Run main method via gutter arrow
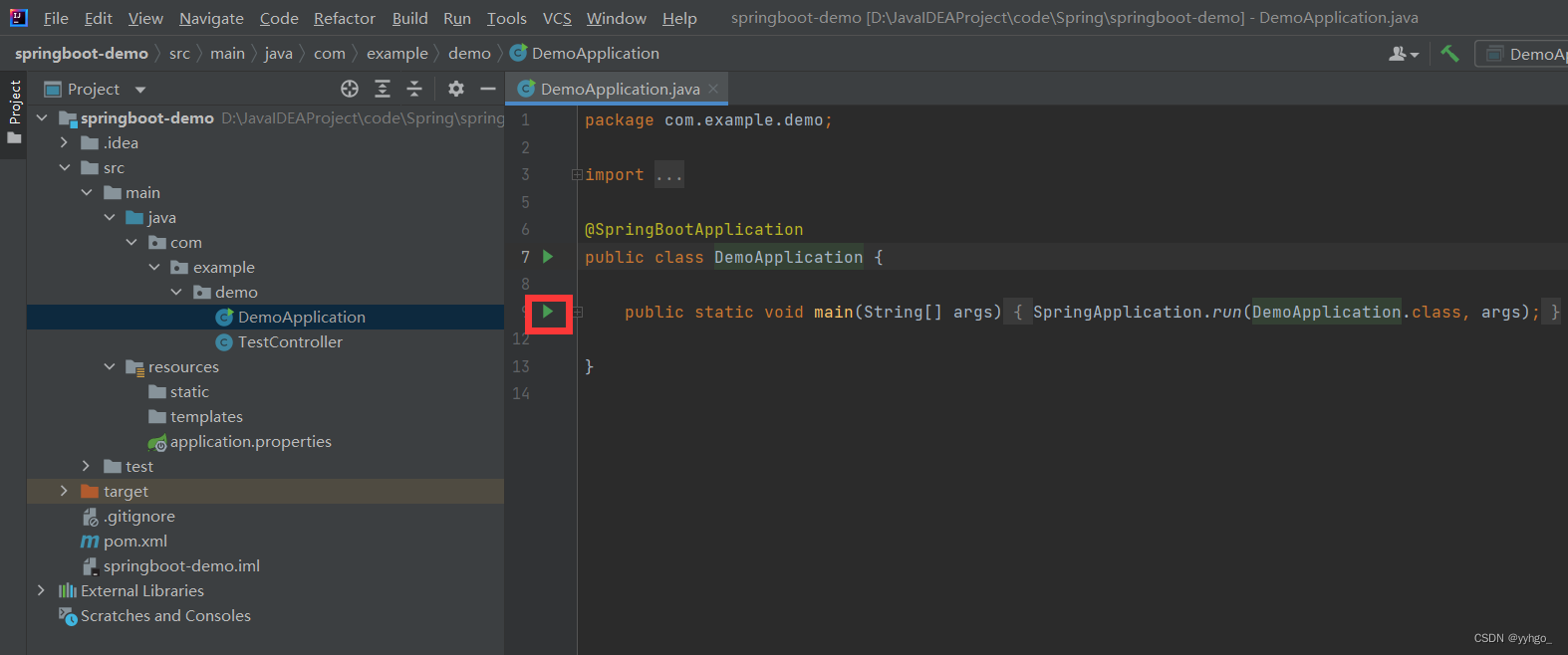This screenshot has height=655, width=1568. 548,312
